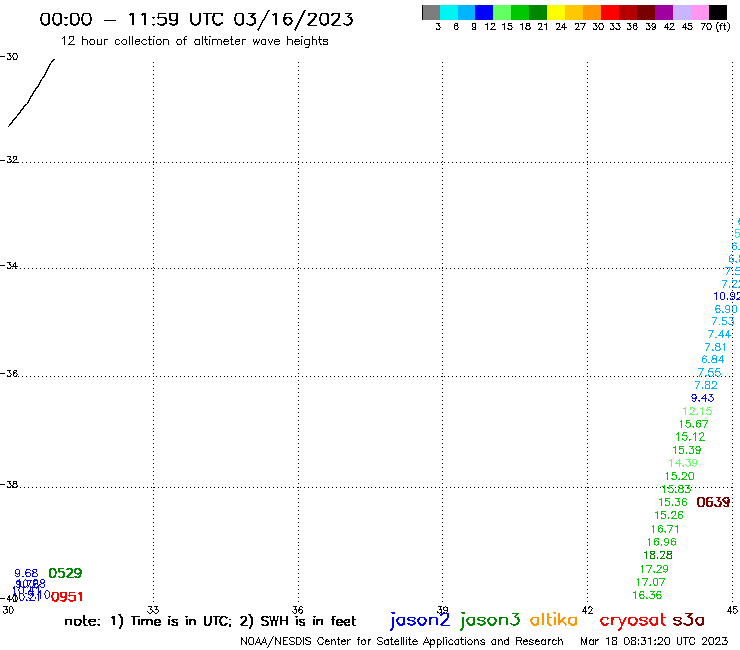Click the wave height value 17.07
The width and height of the screenshot is (740, 650).
(650, 582)
